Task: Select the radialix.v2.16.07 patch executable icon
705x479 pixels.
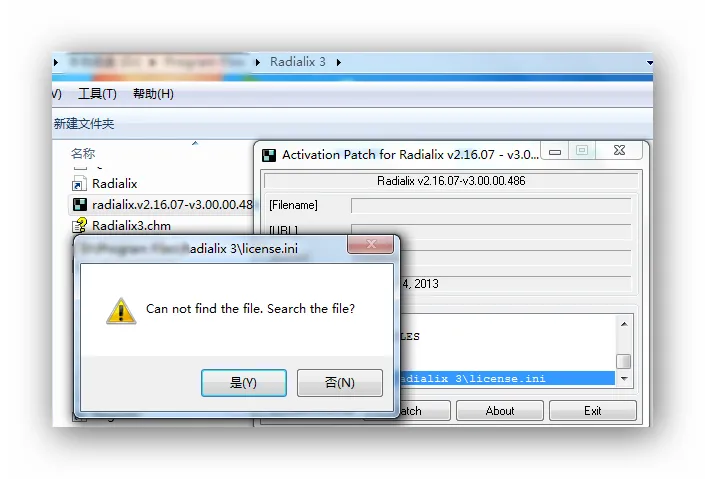Action: 80,205
